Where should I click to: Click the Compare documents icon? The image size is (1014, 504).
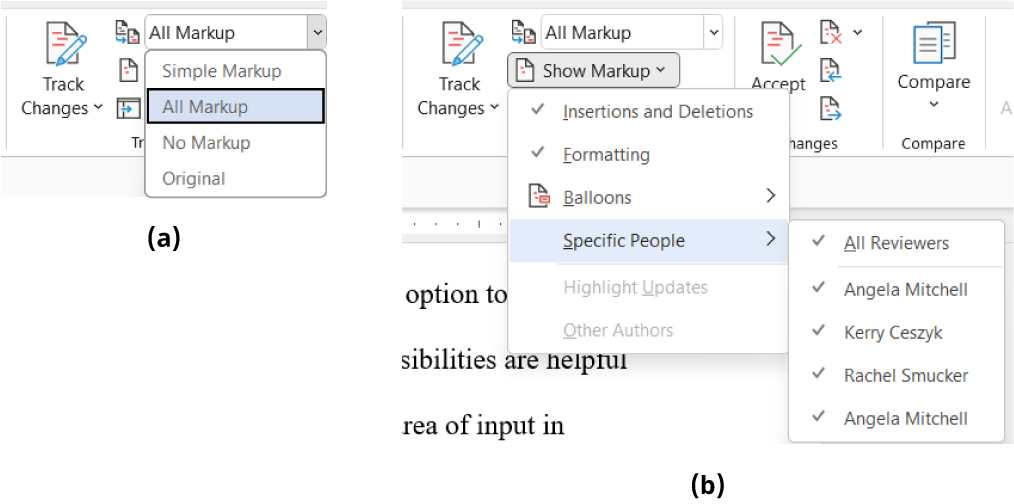(x=934, y=44)
